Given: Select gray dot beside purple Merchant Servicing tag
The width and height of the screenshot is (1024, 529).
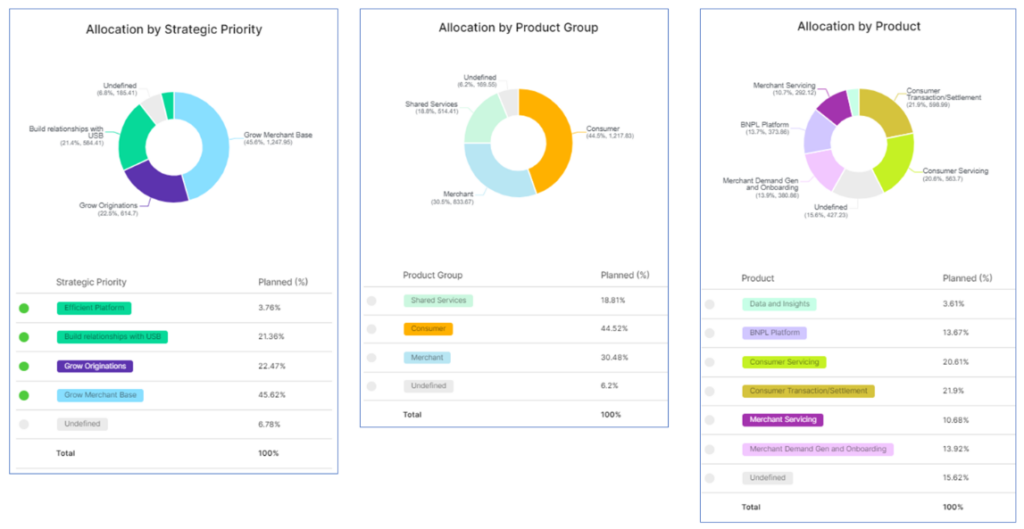Looking at the screenshot, I should 709,420.
